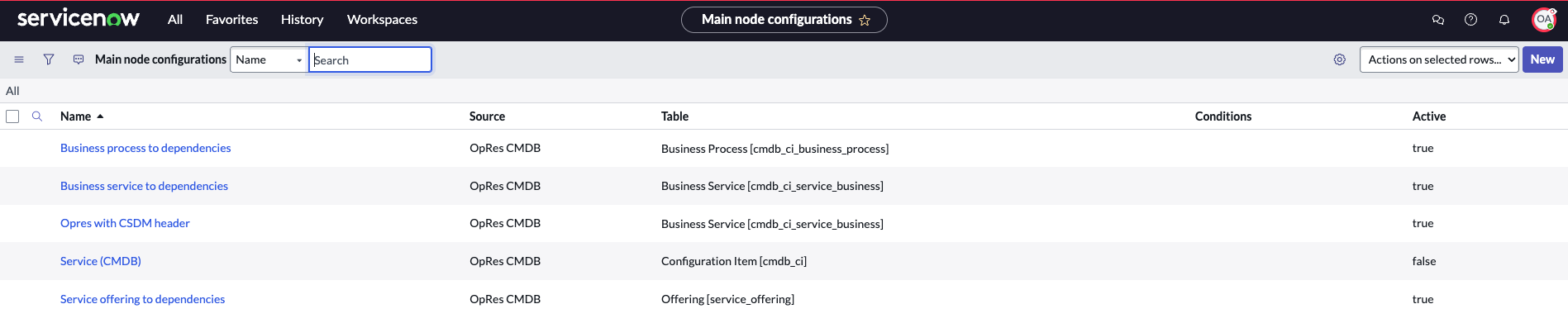
Task: Open the OA user avatar menu
Action: click(1544, 20)
